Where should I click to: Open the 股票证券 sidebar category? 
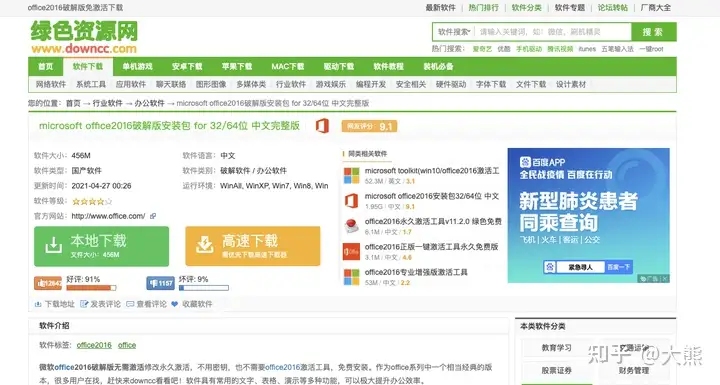click(x=556, y=370)
